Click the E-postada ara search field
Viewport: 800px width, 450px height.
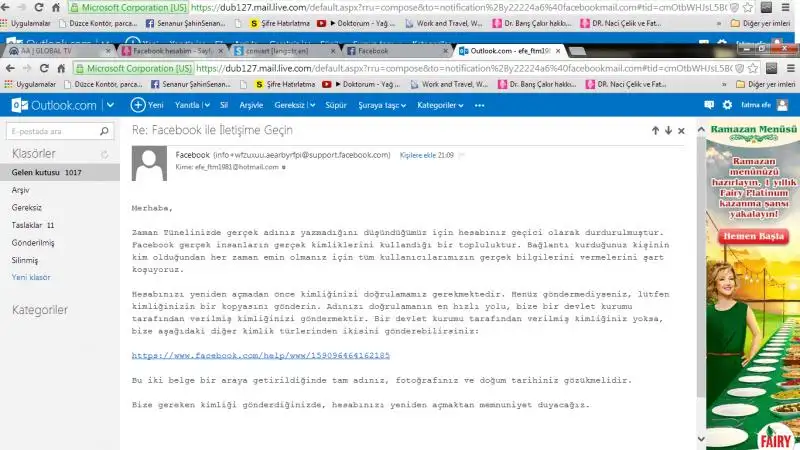click(55, 131)
